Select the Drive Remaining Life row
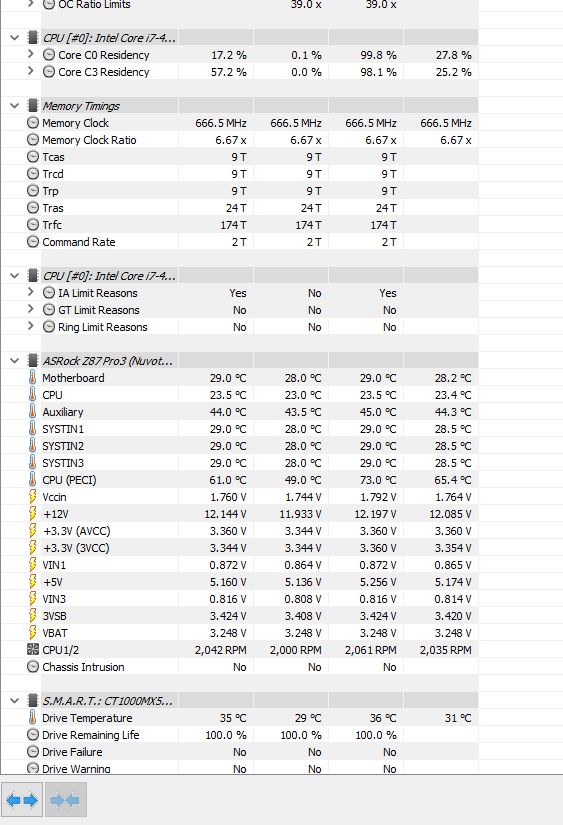 (x=239, y=735)
